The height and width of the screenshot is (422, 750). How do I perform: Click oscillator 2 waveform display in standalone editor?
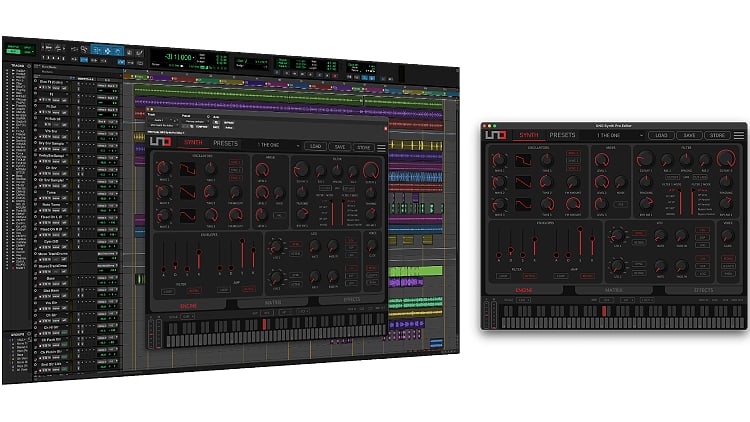[x=523, y=182]
